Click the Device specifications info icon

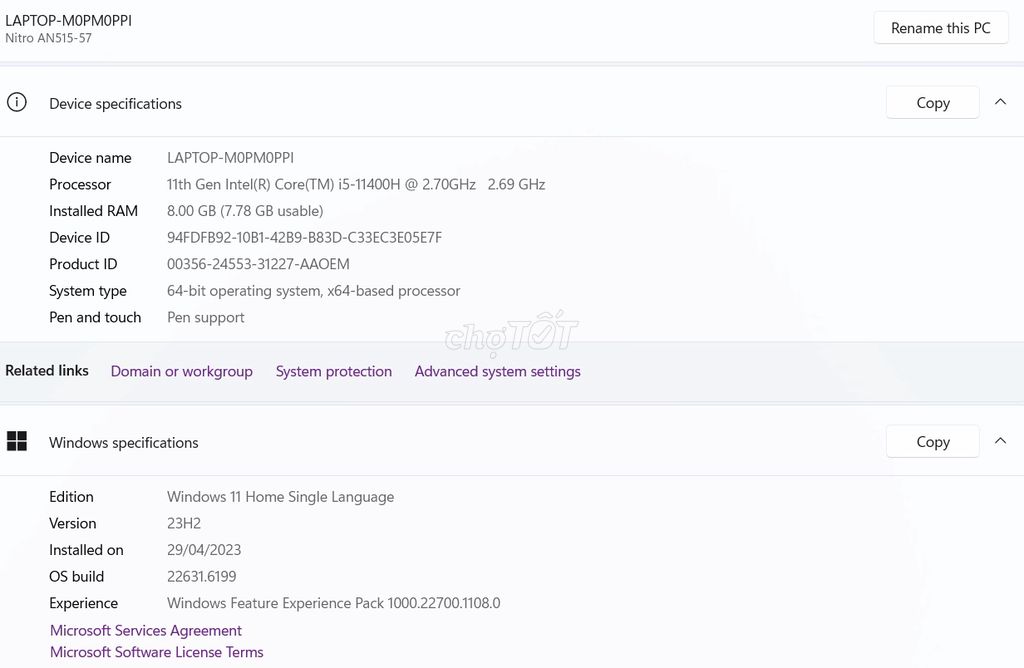[16, 102]
